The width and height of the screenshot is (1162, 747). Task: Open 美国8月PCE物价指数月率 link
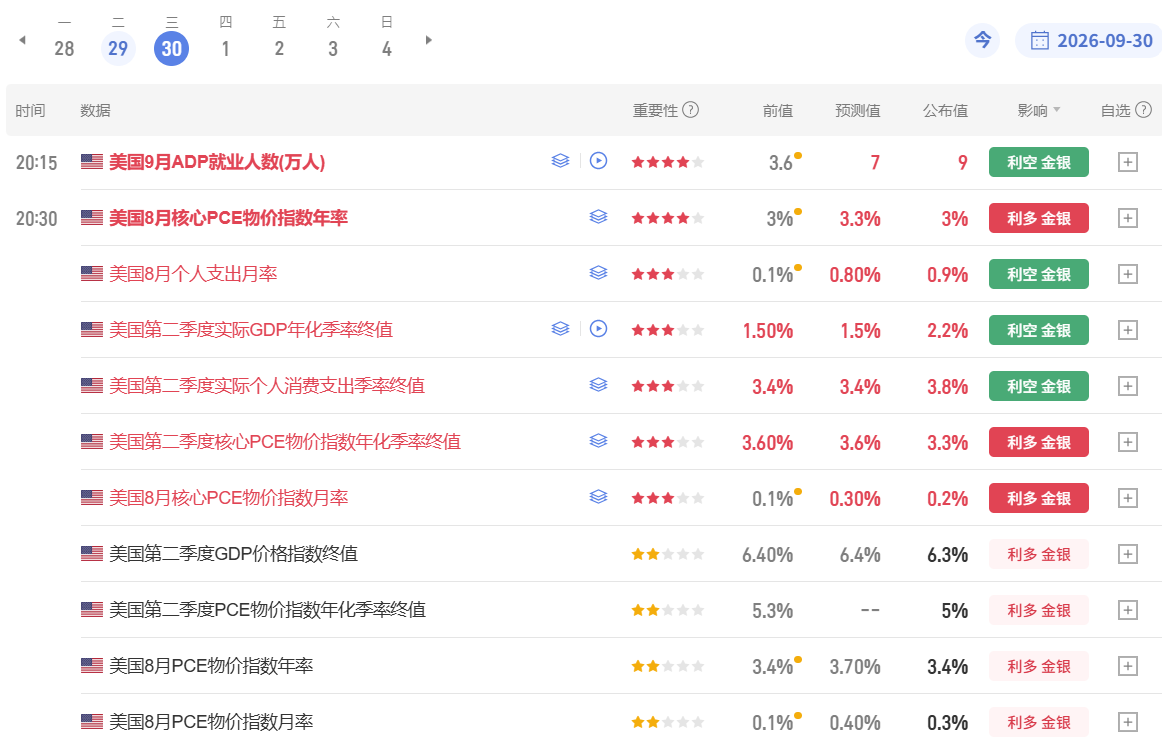coord(211,722)
